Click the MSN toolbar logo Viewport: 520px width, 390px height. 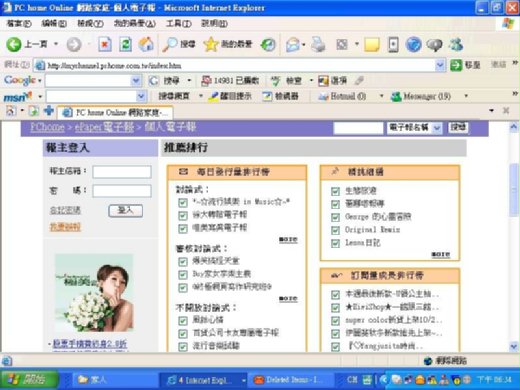(x=17, y=97)
